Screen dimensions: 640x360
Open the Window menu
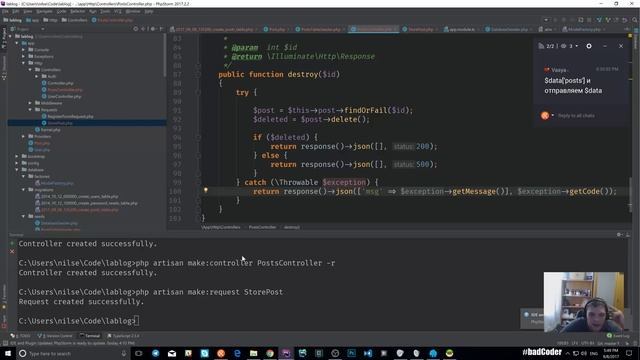tap(133, 11)
